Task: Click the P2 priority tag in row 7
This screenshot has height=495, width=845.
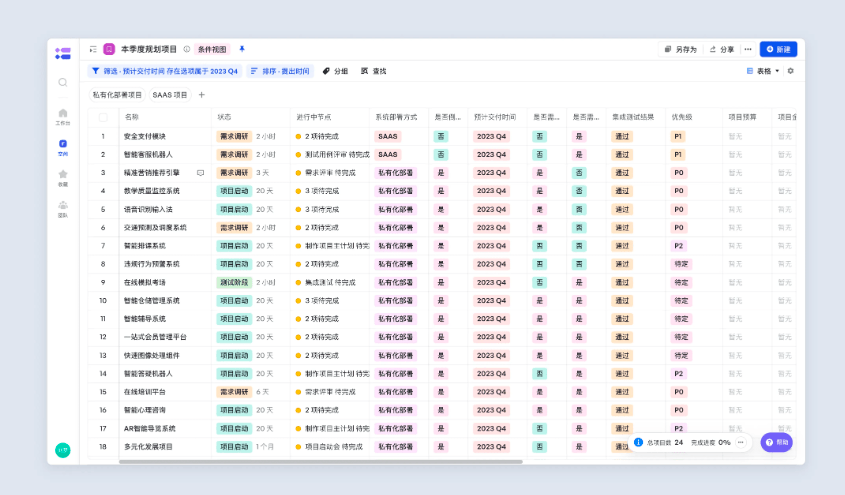Action: (678, 246)
